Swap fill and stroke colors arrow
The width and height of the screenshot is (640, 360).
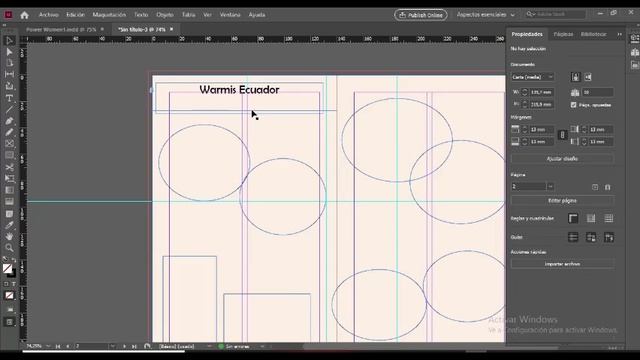tap(13, 260)
